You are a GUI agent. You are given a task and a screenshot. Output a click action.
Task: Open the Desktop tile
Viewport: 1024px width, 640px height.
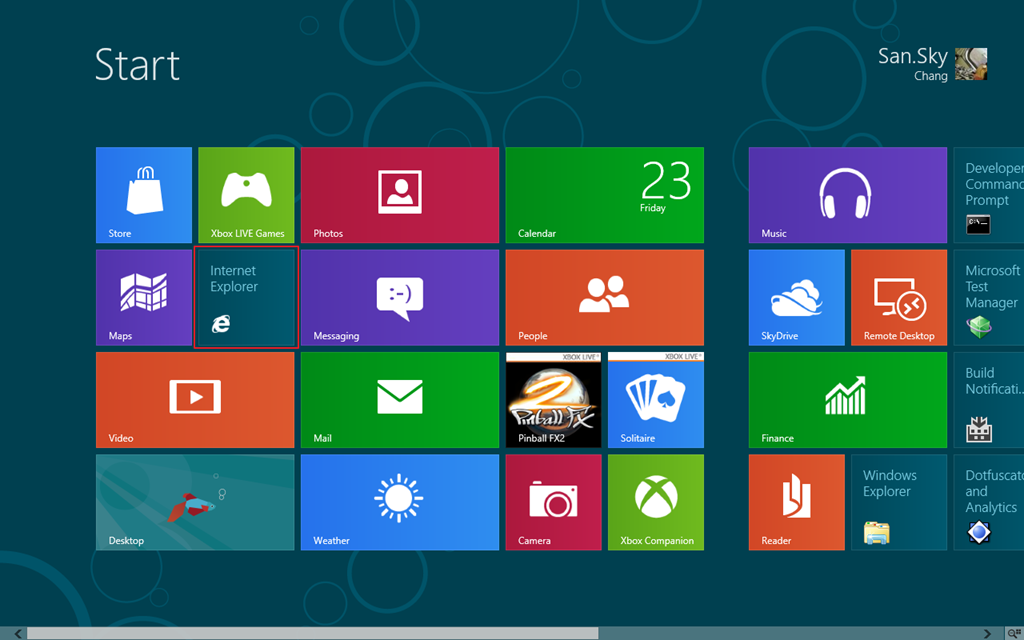[x=195, y=502]
